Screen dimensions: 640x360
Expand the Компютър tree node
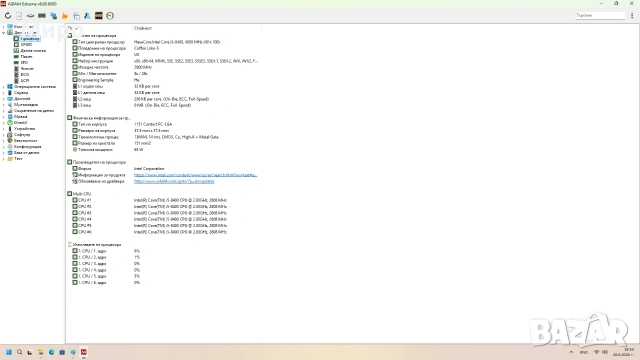(x=4, y=27)
